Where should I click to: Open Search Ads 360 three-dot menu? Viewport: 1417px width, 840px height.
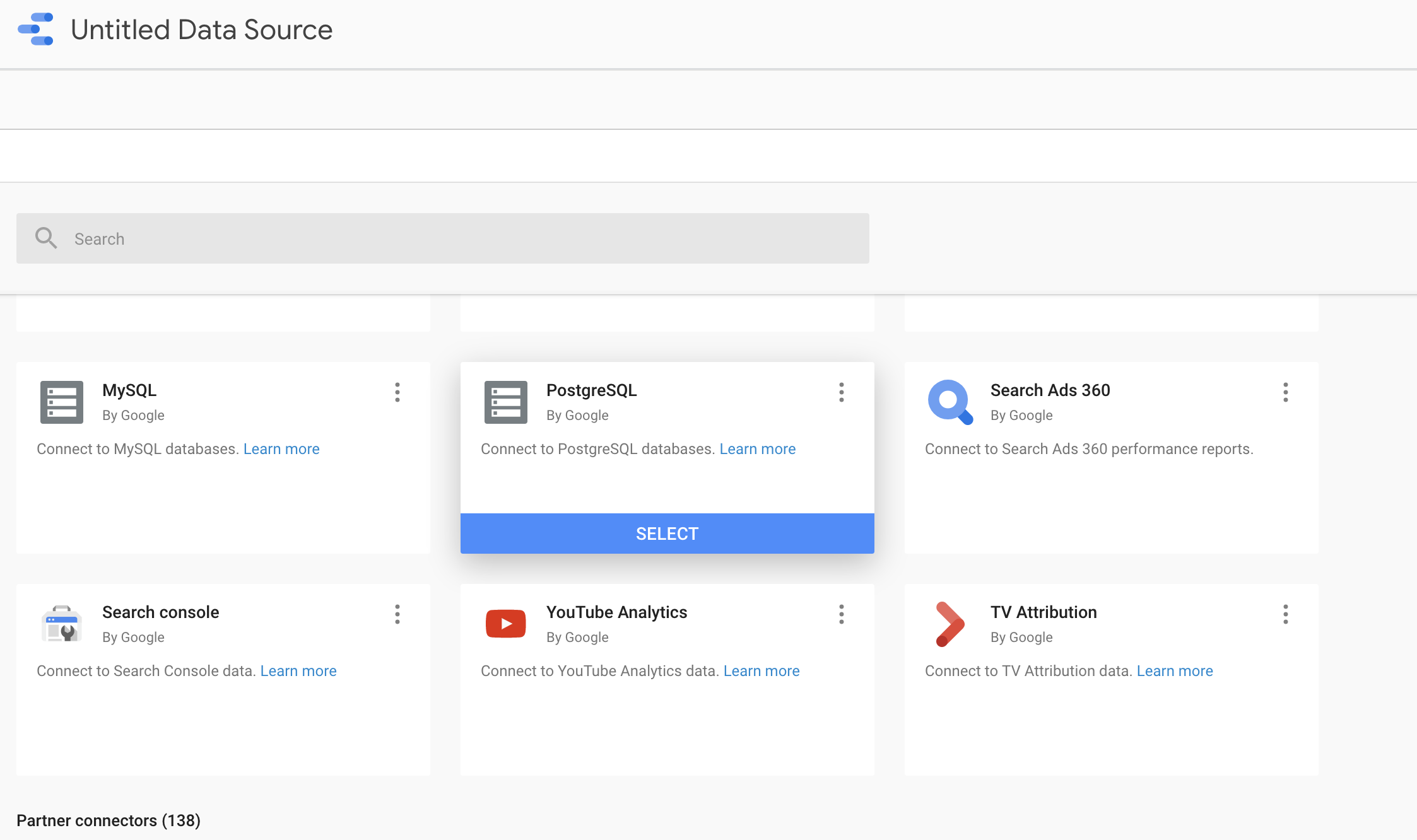tap(1286, 392)
